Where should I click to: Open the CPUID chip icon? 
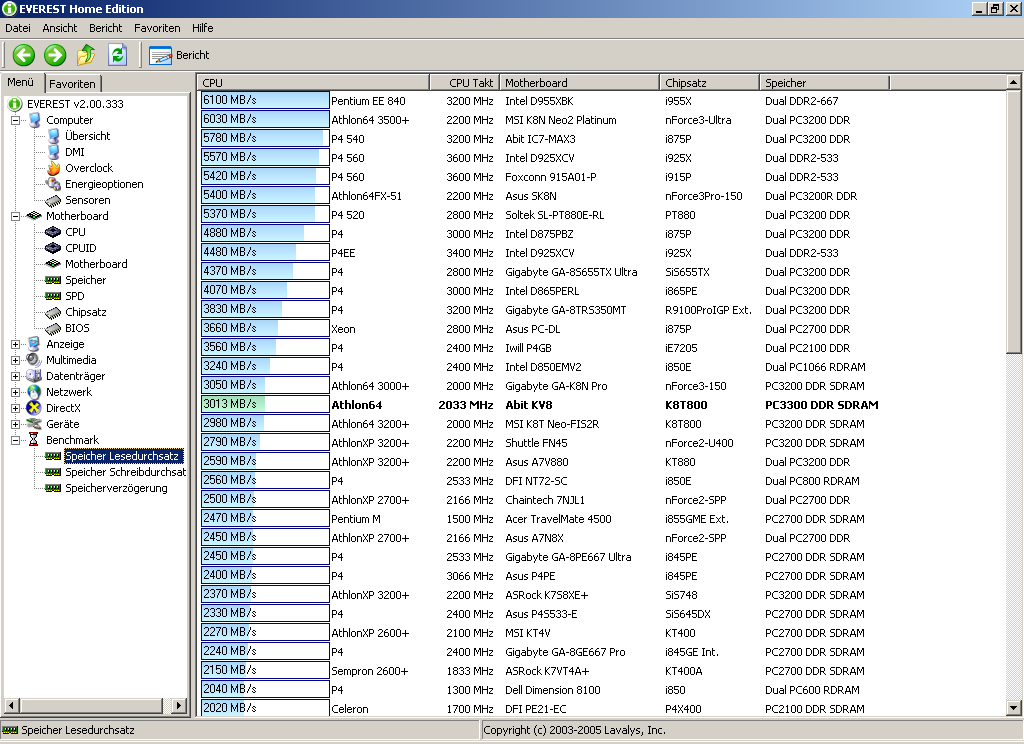pyautogui.click(x=53, y=248)
